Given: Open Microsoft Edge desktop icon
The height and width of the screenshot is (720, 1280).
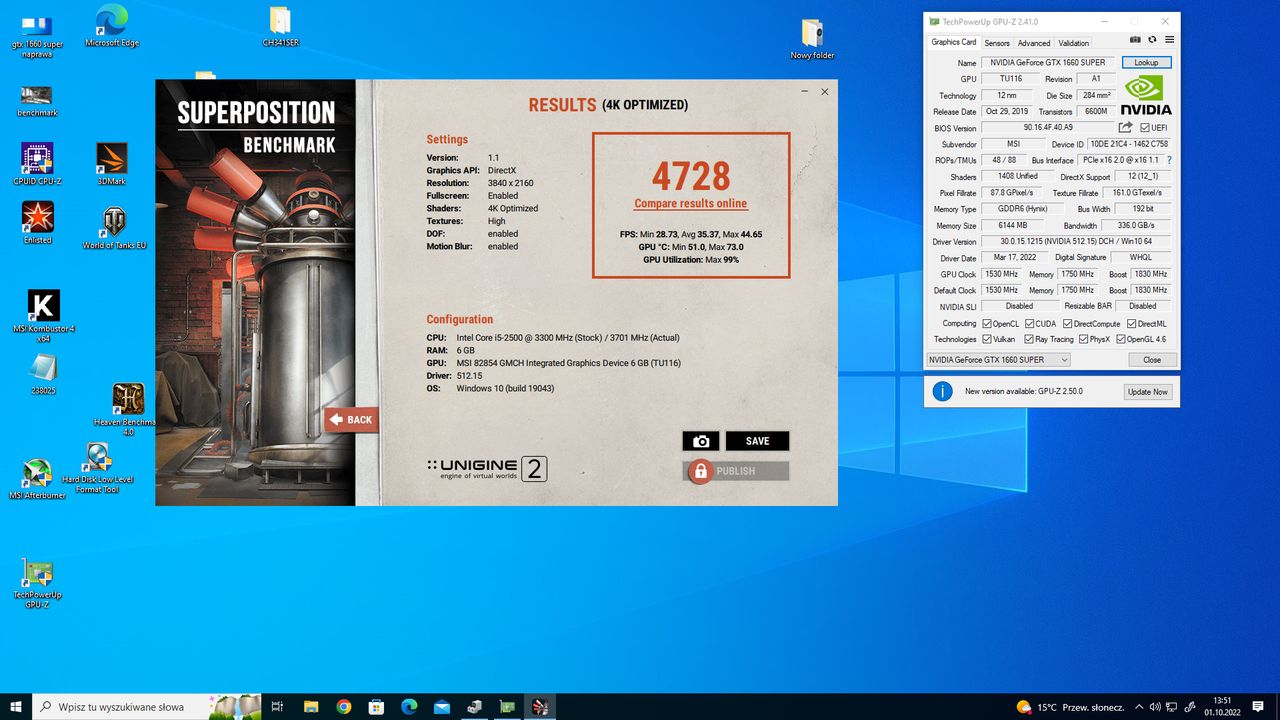Looking at the screenshot, I should point(111,26).
